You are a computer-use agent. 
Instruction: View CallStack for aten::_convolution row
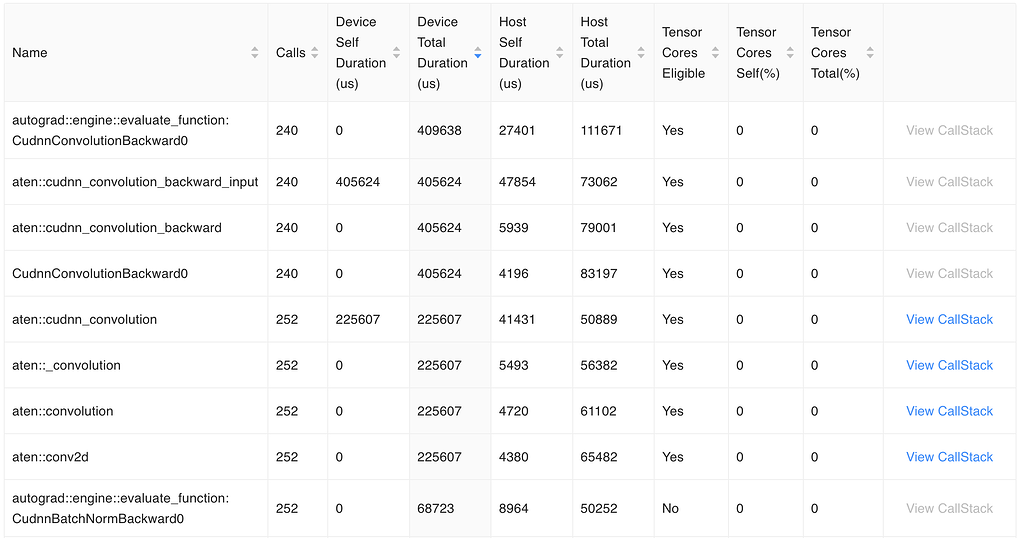pyautogui.click(x=949, y=365)
